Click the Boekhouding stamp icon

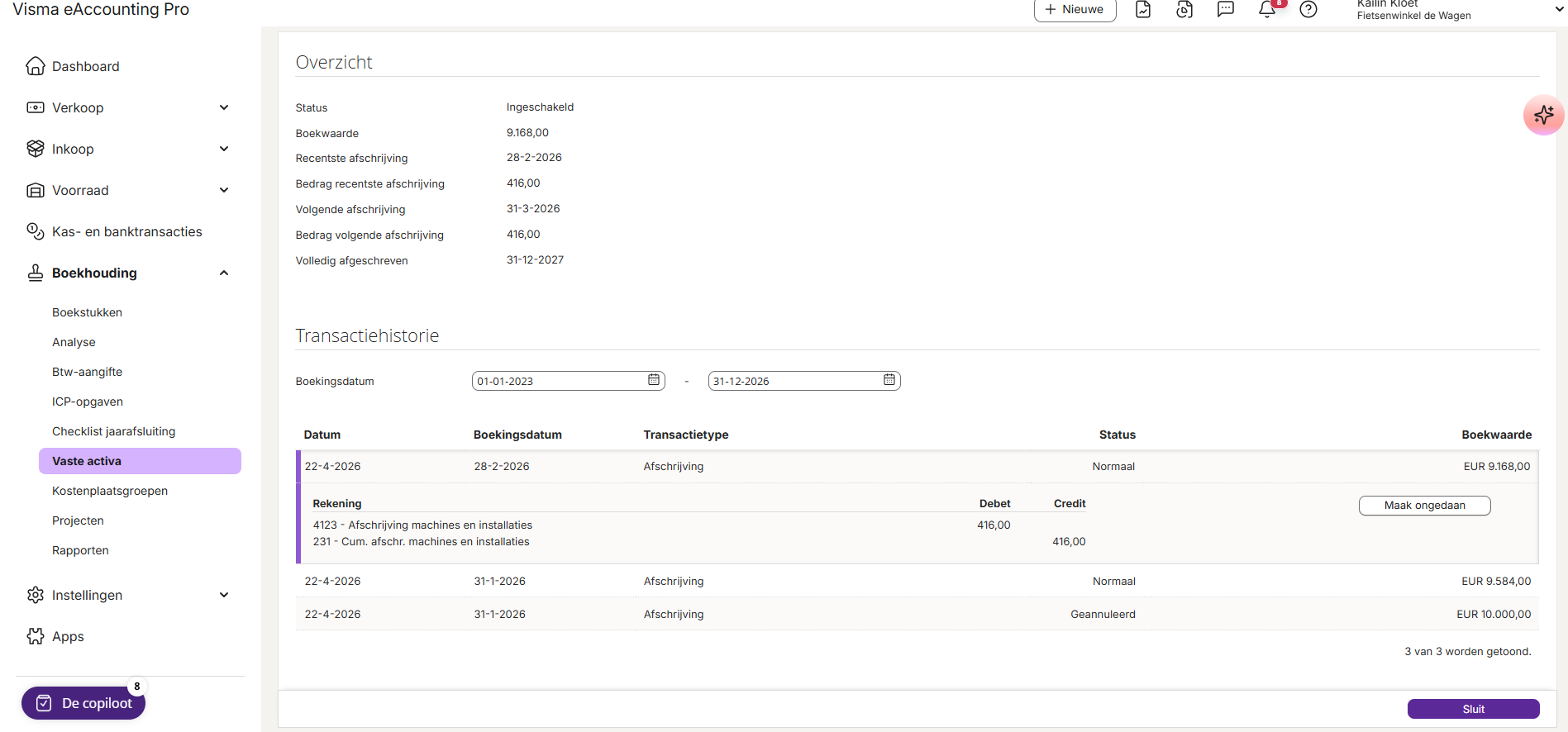pos(36,273)
